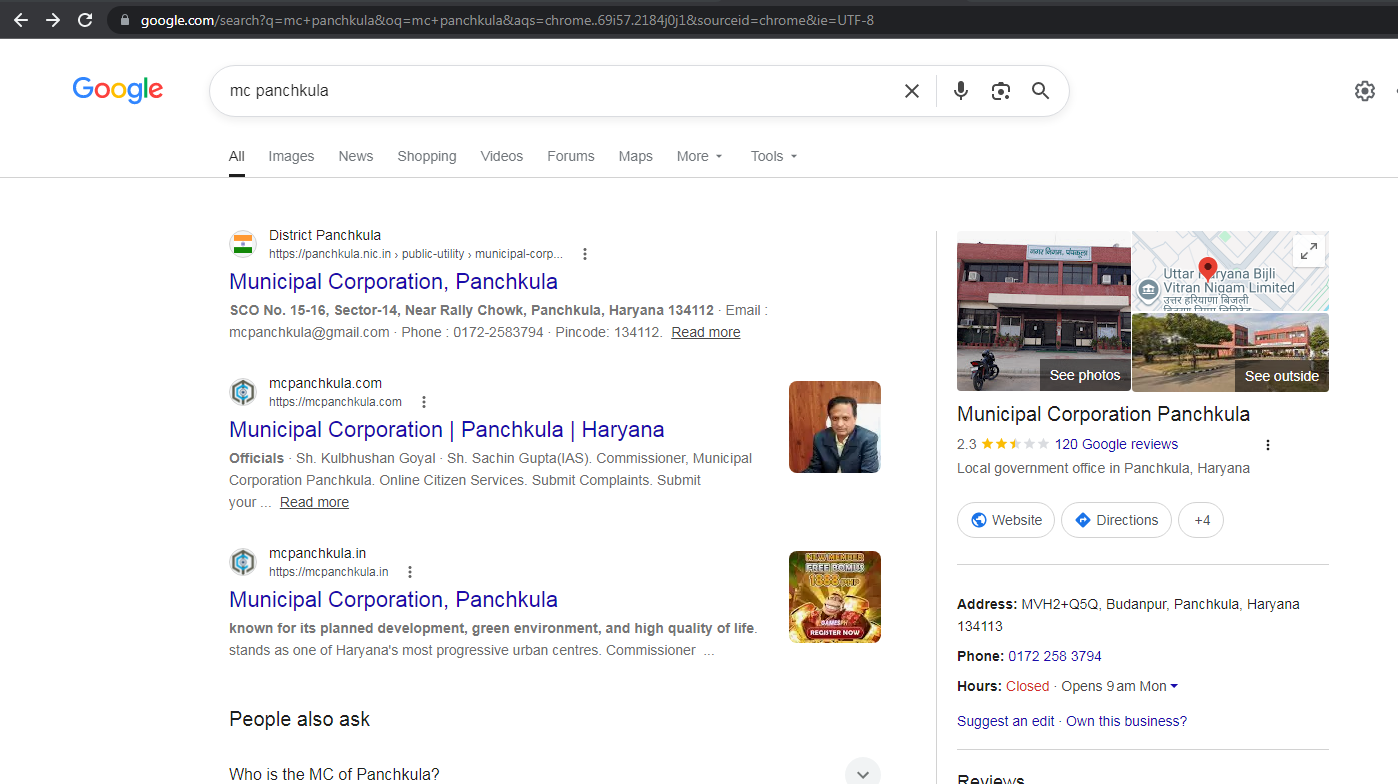Image resolution: width=1398 pixels, height=784 pixels.
Task: Submit the search with the magnifier icon
Action: tap(1041, 91)
